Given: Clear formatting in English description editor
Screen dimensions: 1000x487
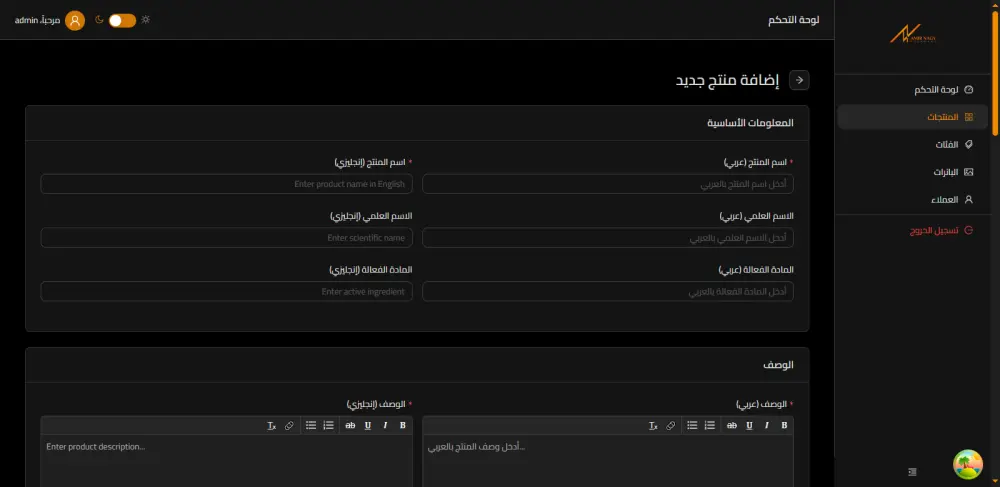Looking at the screenshot, I should (272, 426).
